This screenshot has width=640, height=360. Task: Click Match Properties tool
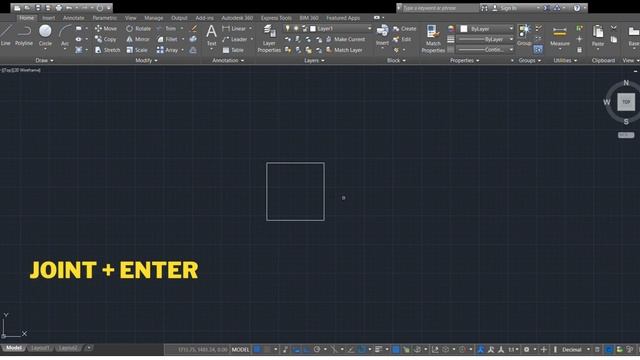pyautogui.click(x=433, y=38)
